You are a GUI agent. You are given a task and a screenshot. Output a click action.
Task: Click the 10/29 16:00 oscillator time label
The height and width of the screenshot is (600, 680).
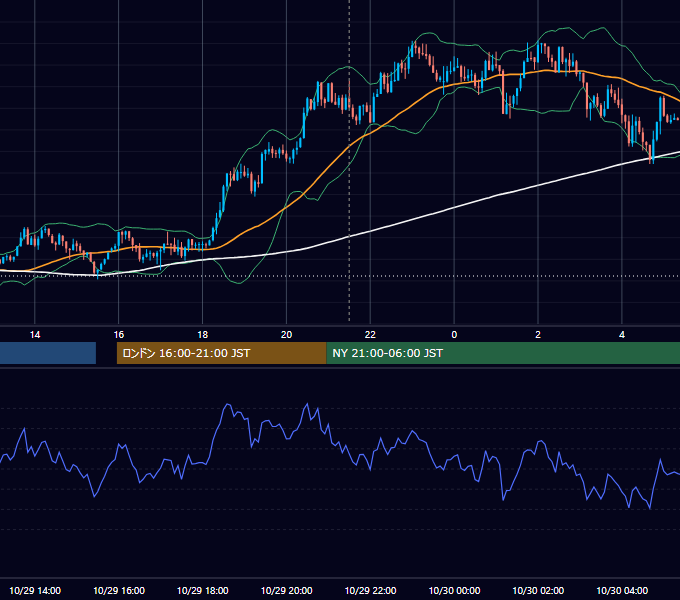click(119, 590)
